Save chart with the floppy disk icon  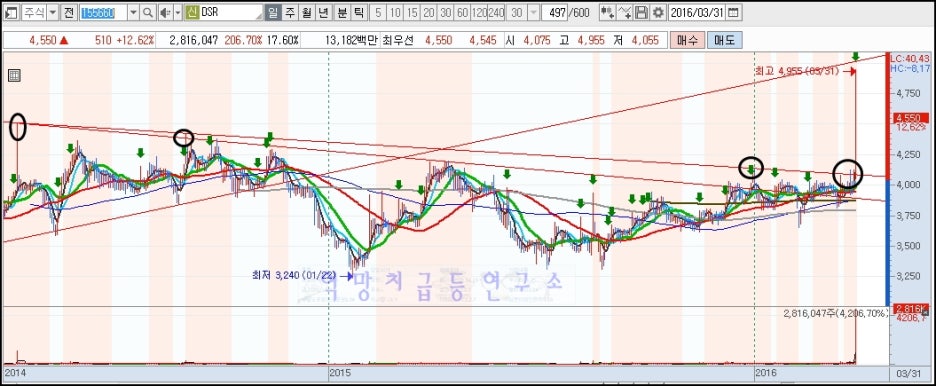pyautogui.click(x=641, y=12)
